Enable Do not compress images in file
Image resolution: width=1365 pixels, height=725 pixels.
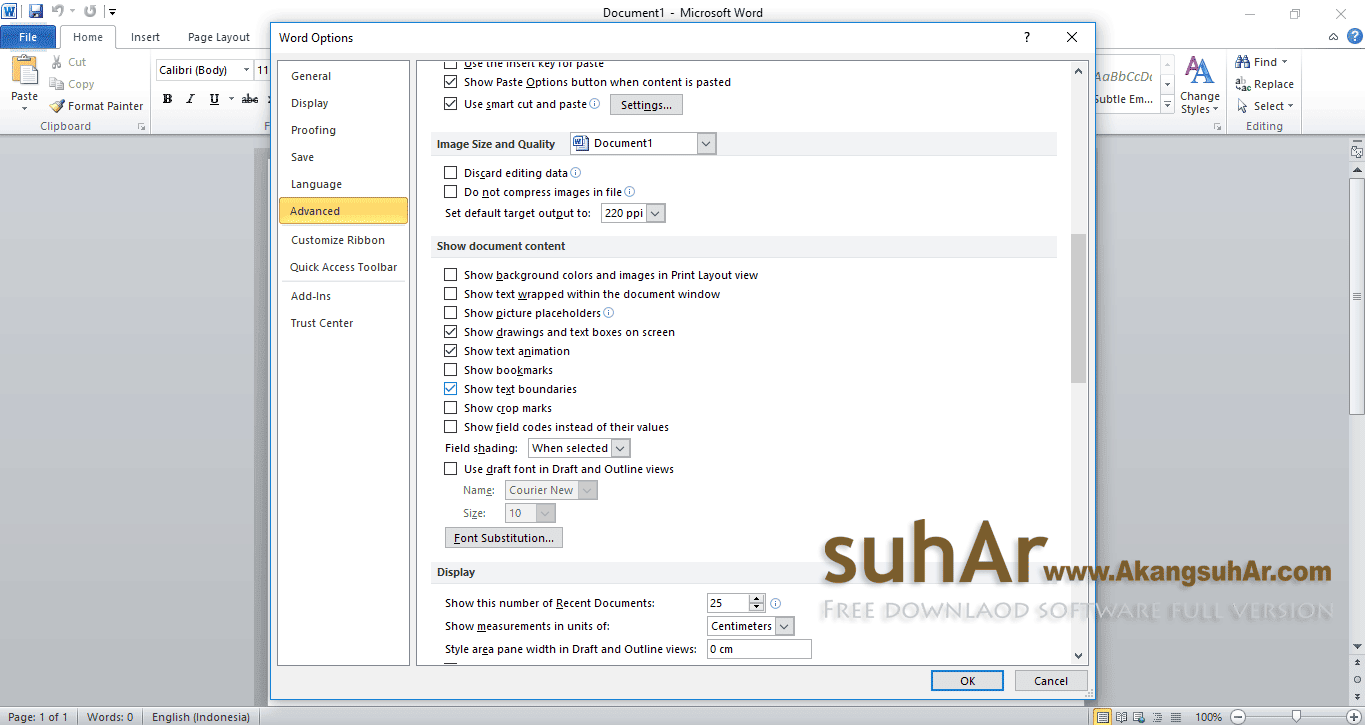[450, 192]
